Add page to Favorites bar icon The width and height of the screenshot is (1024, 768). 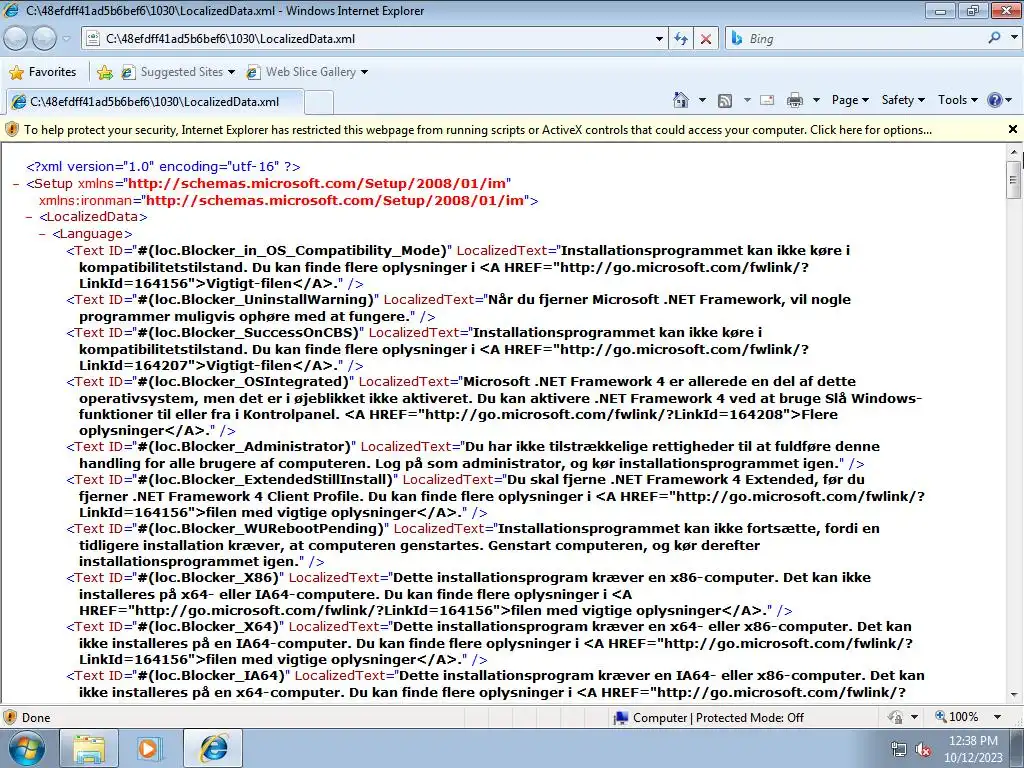pos(104,72)
